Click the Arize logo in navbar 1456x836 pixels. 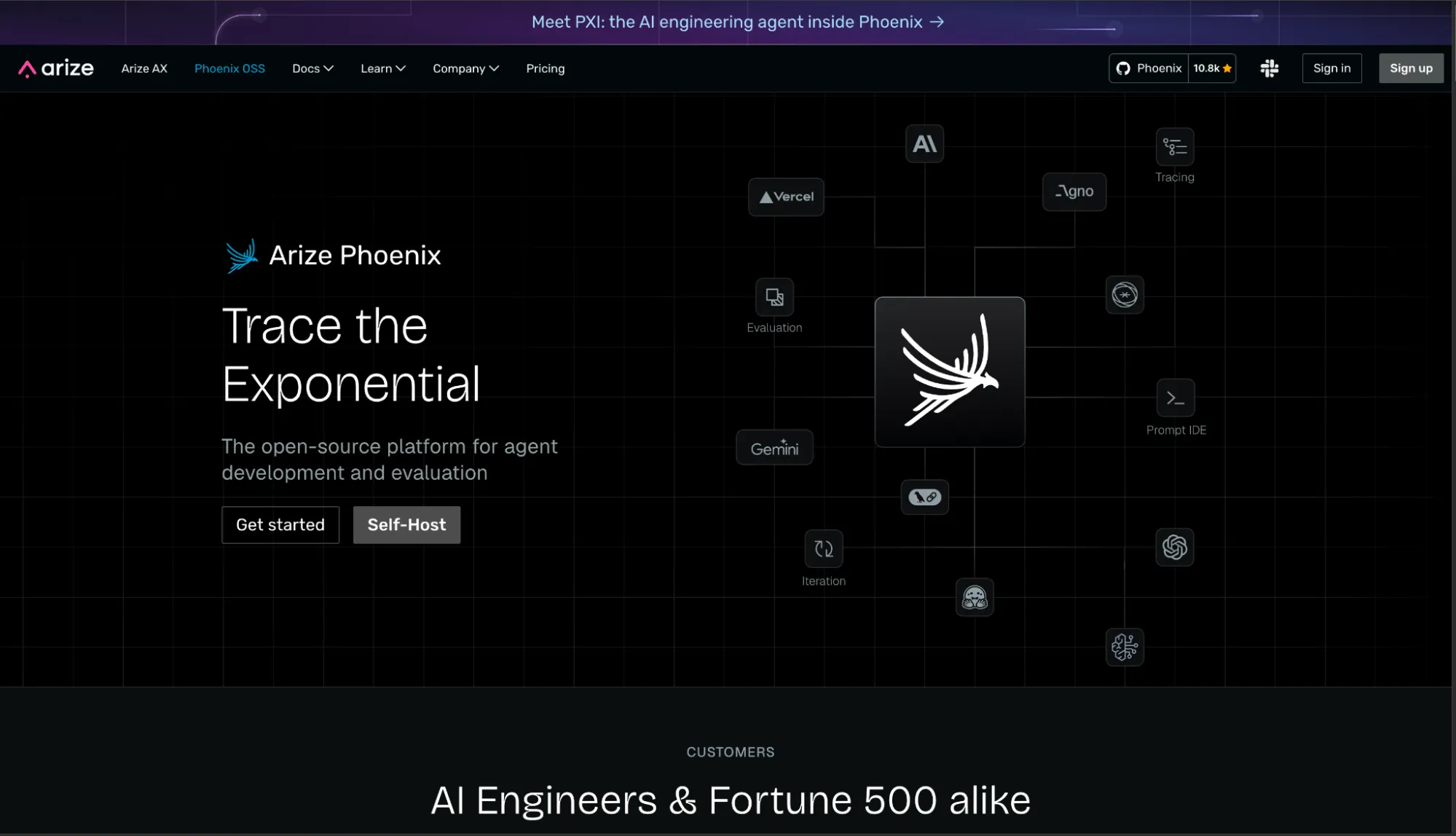56,68
